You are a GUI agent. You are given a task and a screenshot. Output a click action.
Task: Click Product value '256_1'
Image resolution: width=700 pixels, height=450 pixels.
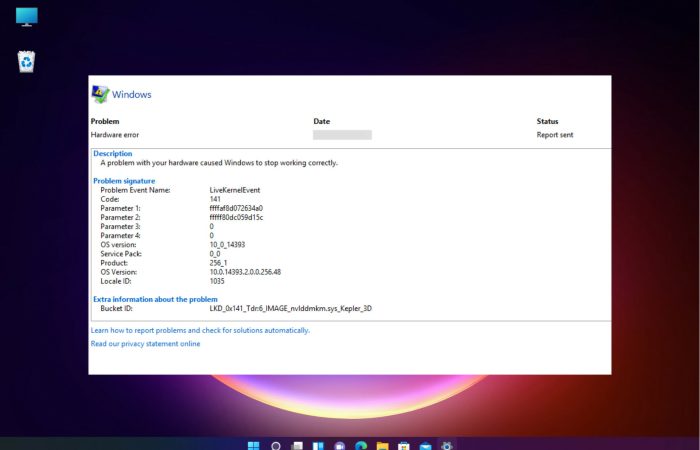(x=218, y=263)
